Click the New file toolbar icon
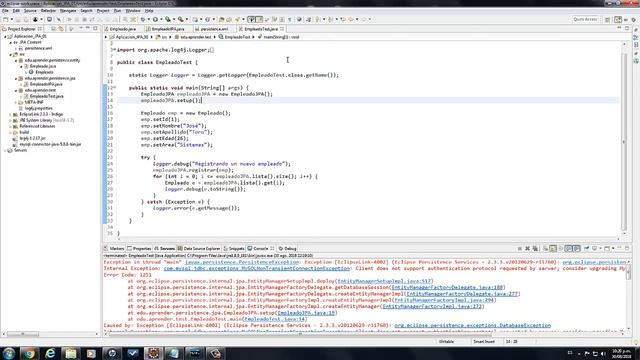Image resolution: width=640 pixels, height=360 pixels. [x=6, y=19]
